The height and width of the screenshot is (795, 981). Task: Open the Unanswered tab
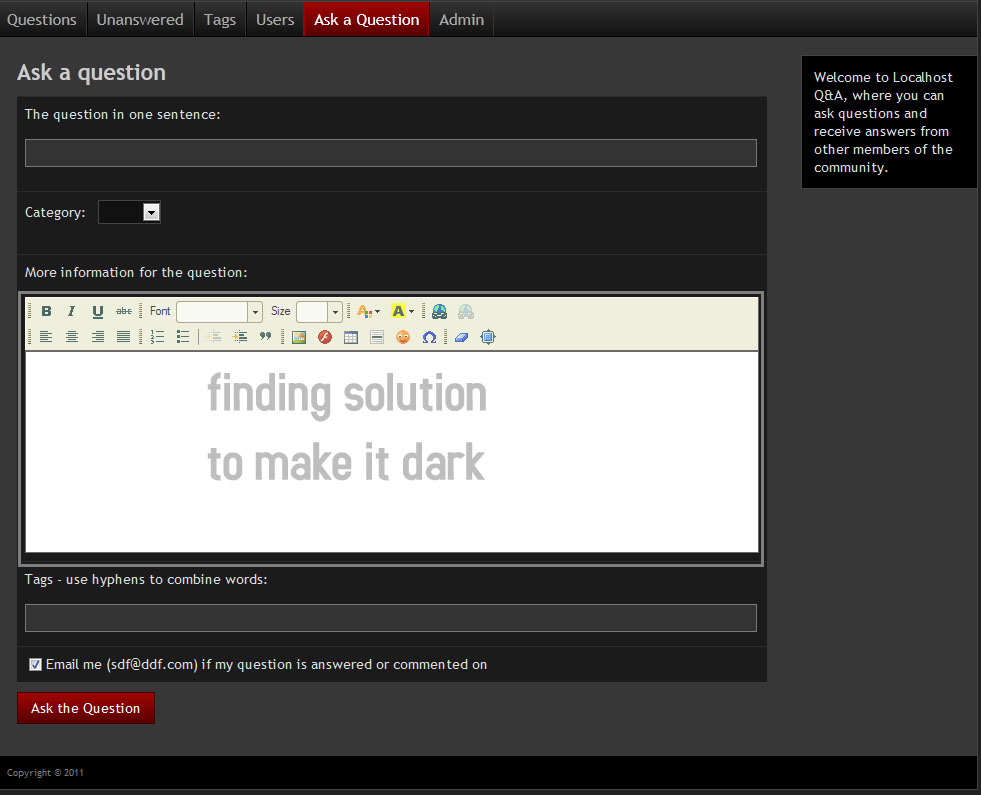pyautogui.click(x=140, y=19)
